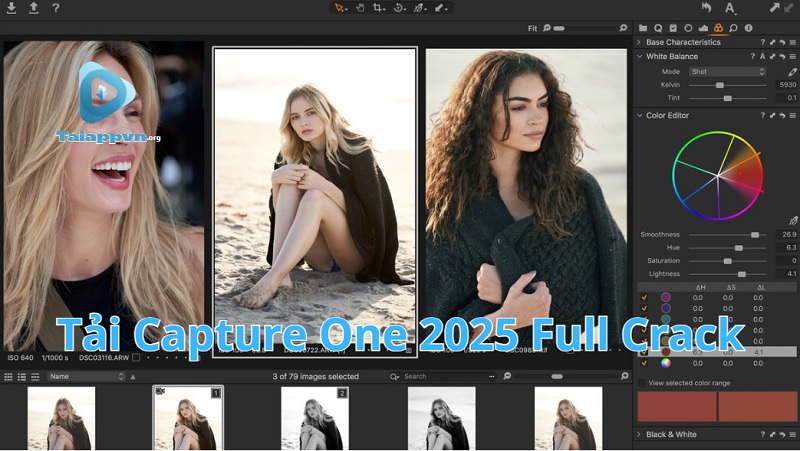Collapse the Color Editor panel

coord(639,115)
